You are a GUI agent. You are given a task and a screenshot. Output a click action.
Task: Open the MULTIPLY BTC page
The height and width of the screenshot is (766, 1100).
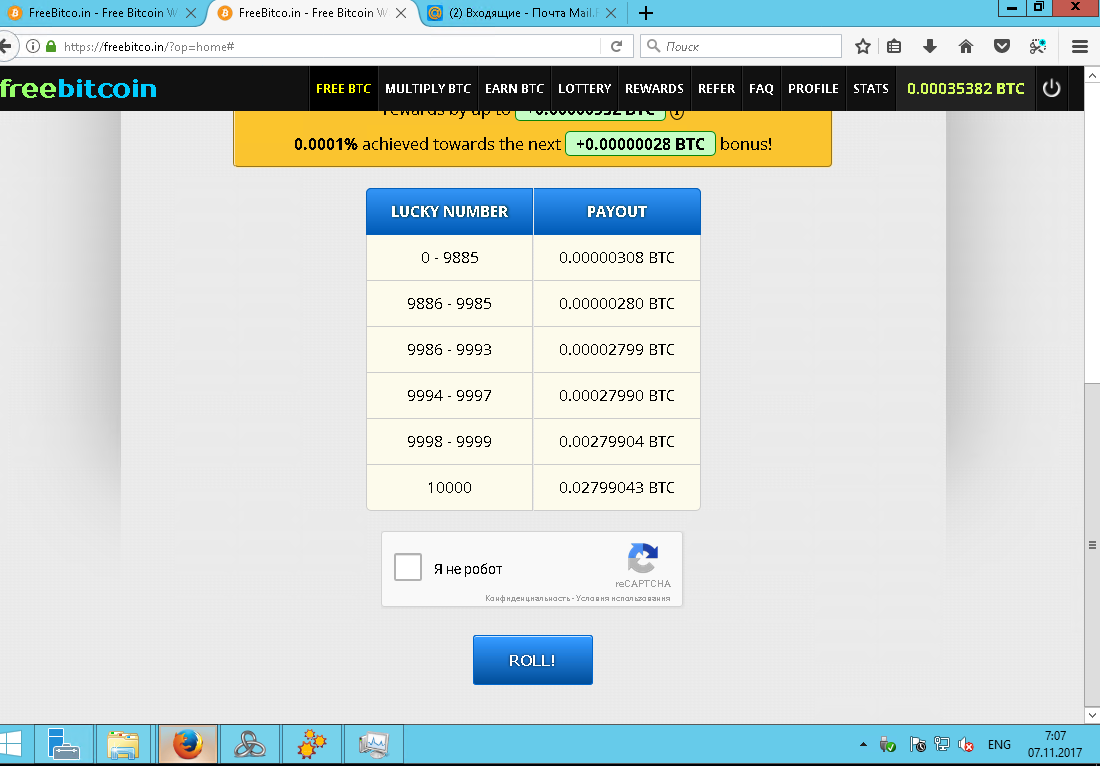[428, 88]
